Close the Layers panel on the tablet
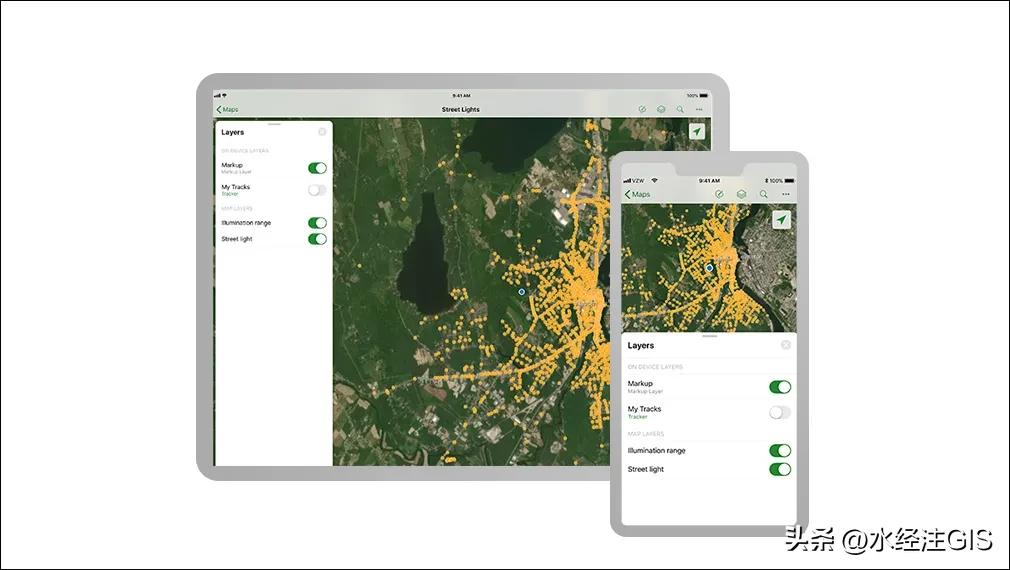1010x570 pixels. coord(322,131)
